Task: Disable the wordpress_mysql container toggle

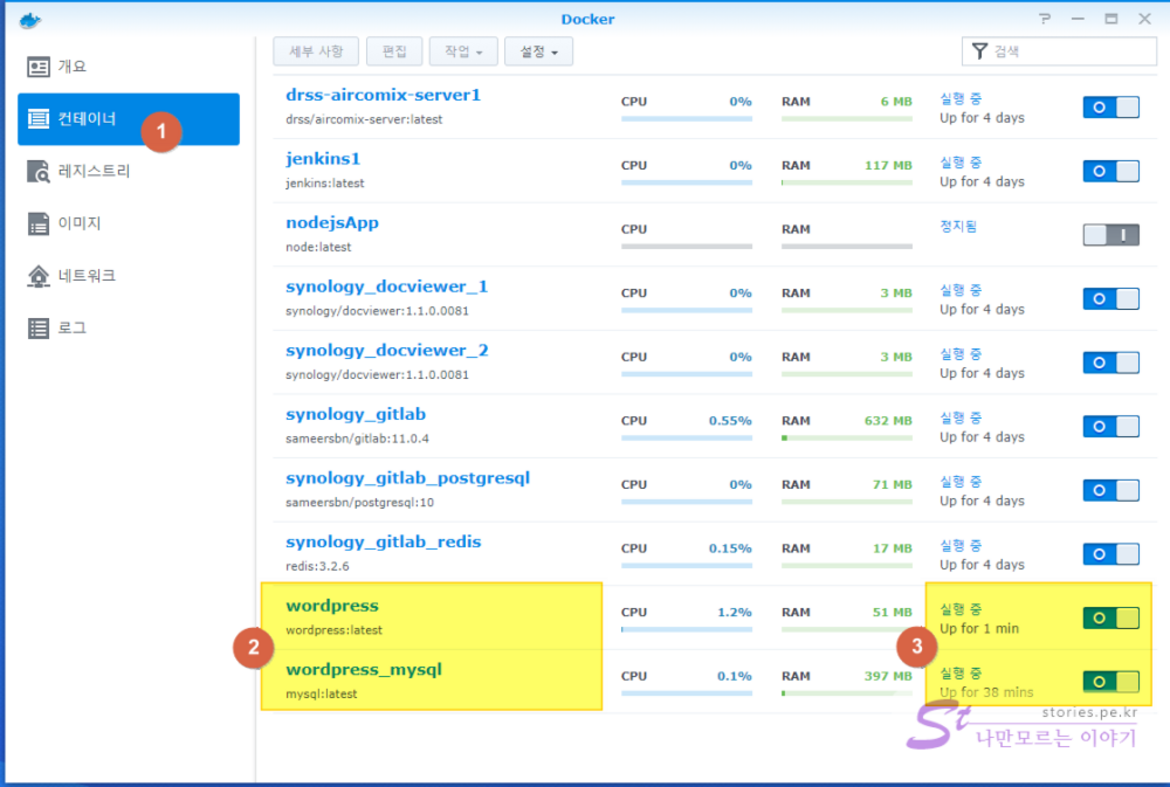Action: pos(1110,681)
